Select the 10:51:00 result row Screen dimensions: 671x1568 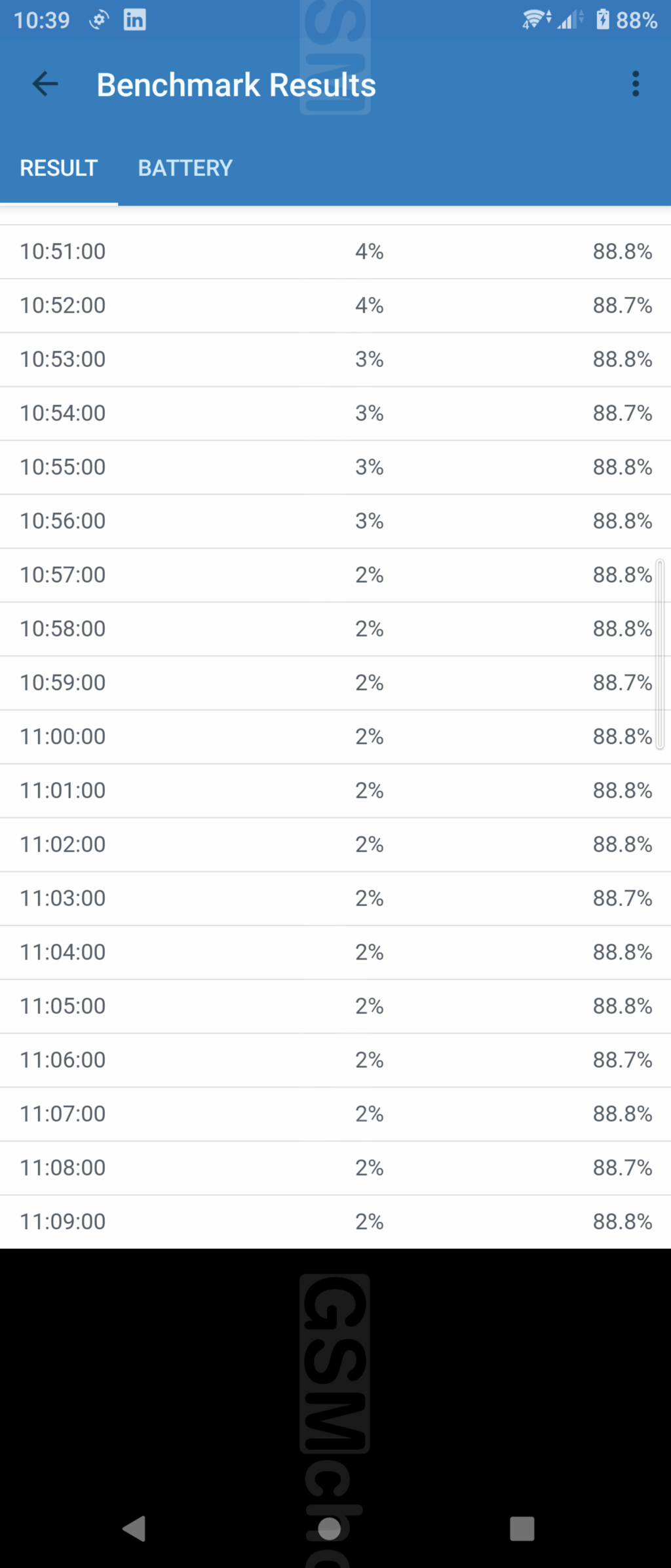click(335, 252)
